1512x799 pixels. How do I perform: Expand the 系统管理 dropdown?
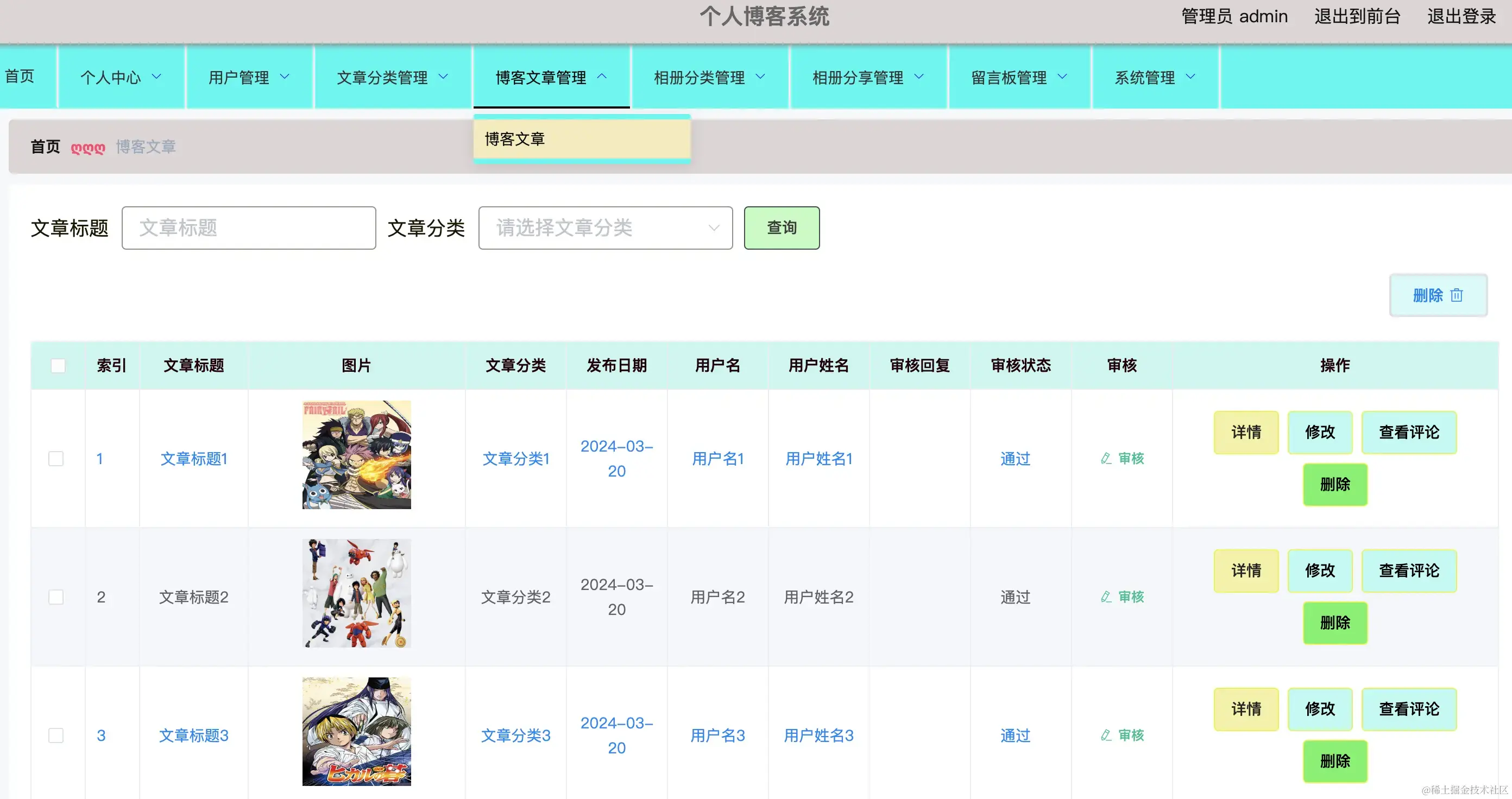tap(1154, 77)
